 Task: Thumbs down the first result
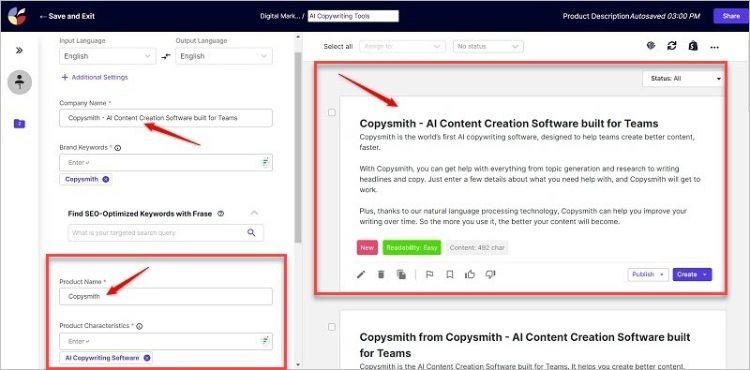[x=490, y=274]
